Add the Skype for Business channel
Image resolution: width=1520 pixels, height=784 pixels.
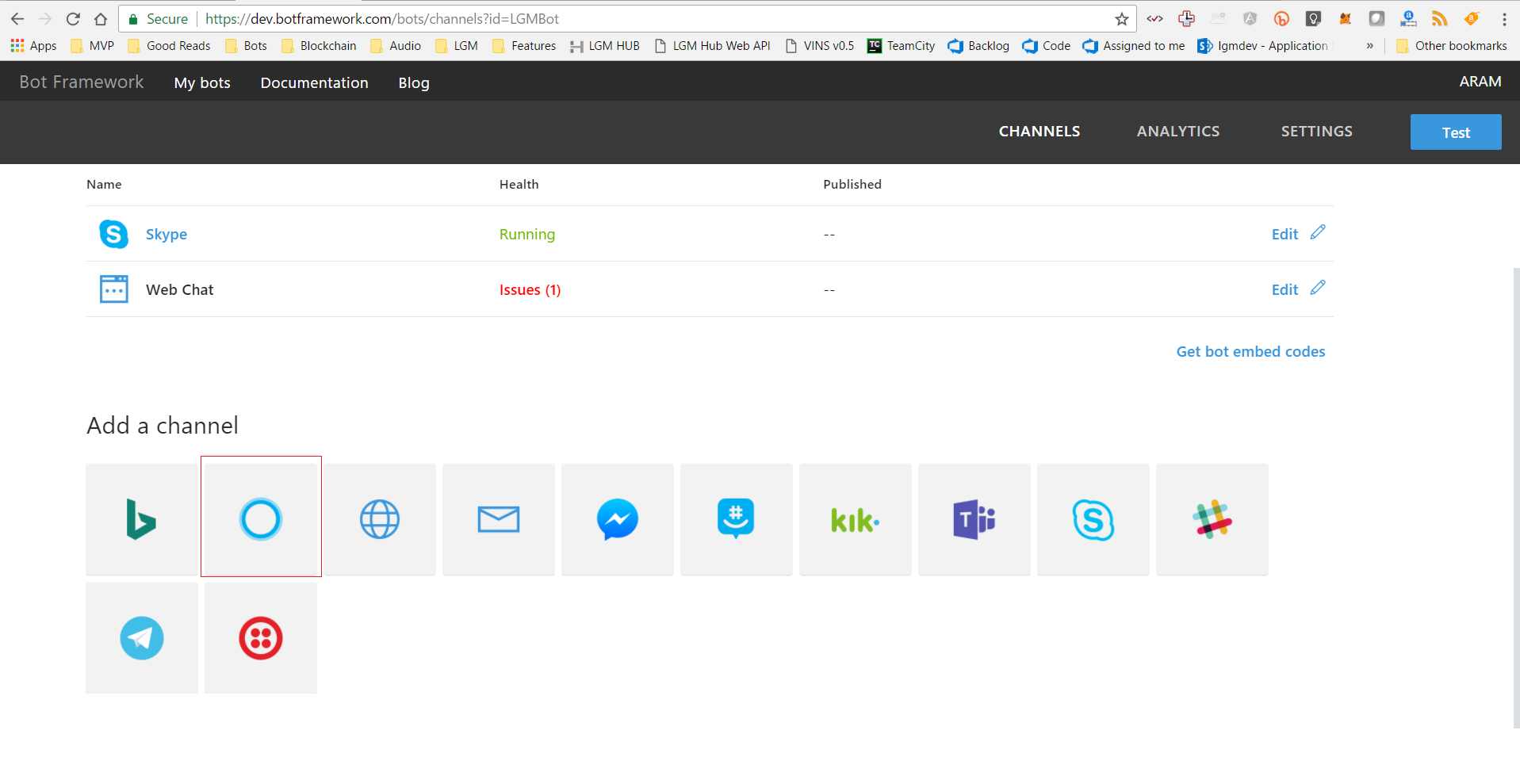click(x=1093, y=519)
